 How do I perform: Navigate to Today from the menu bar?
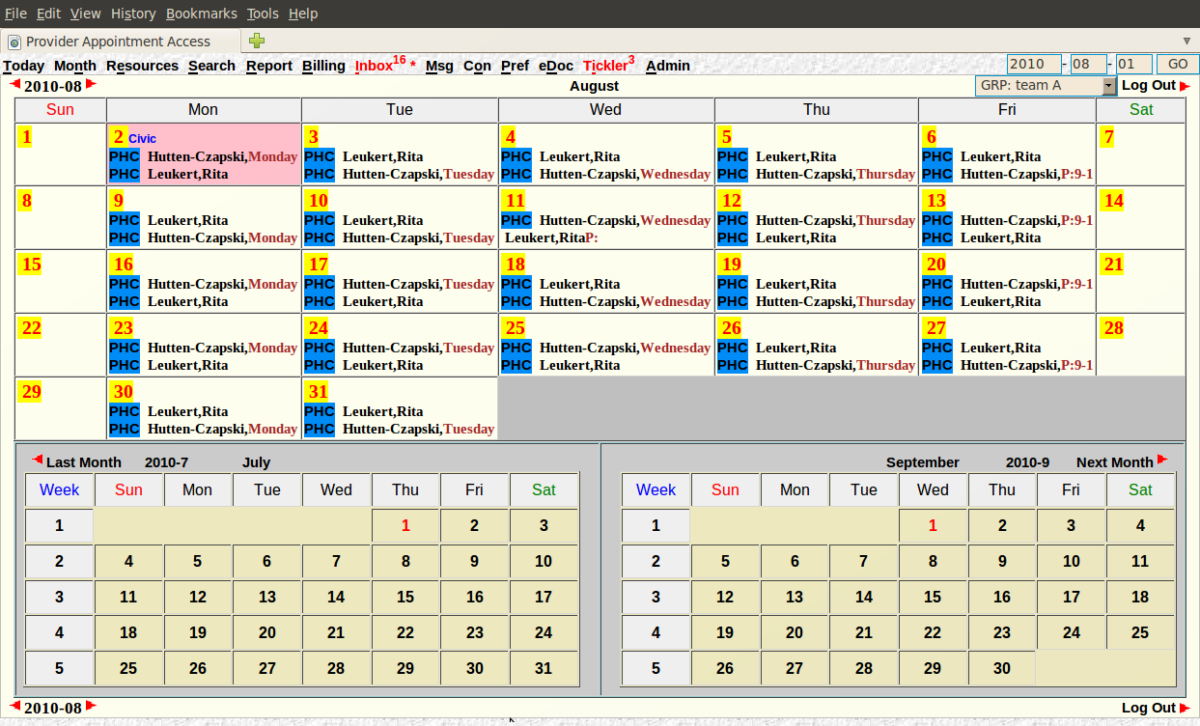23,65
